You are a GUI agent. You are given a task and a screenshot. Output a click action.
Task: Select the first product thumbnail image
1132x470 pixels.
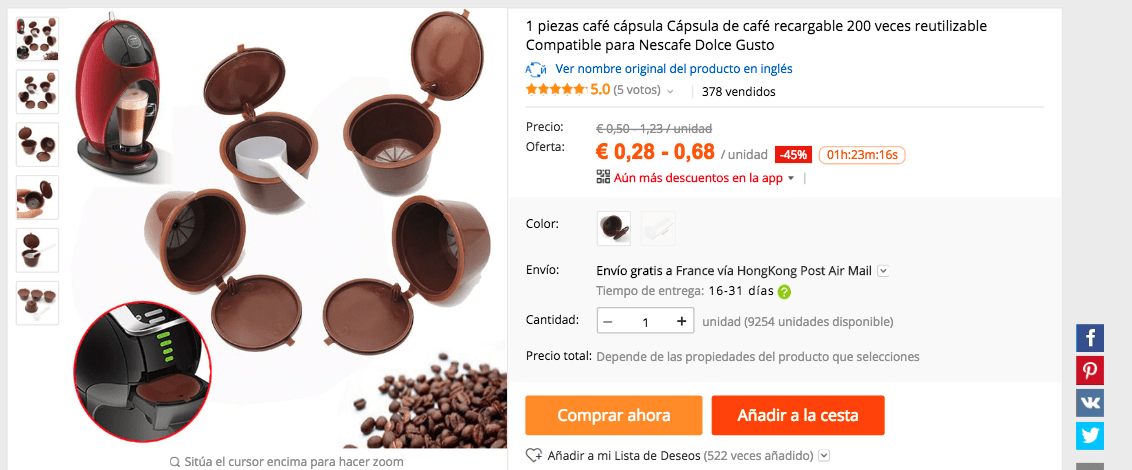38,39
